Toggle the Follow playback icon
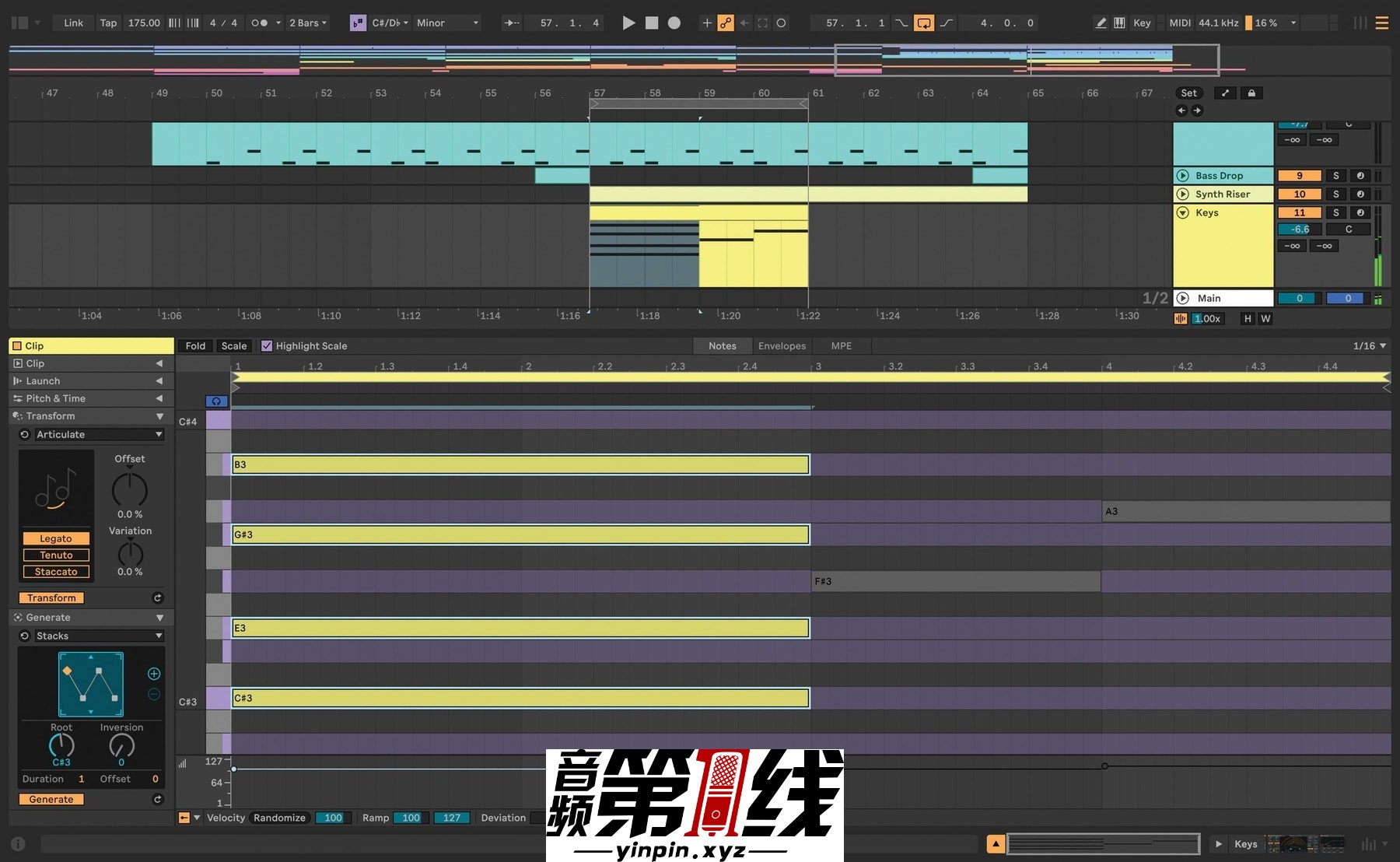The image size is (1400, 862). coord(512,23)
